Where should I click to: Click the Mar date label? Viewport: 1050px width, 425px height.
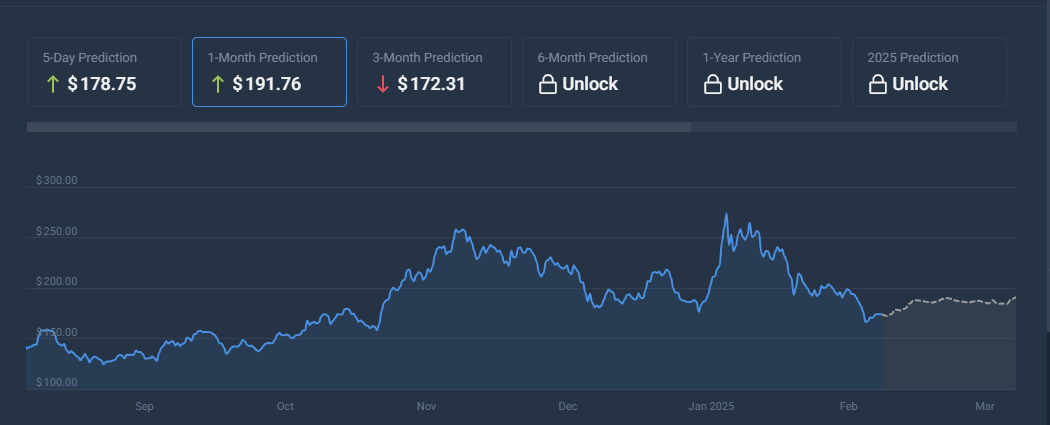[x=985, y=406]
